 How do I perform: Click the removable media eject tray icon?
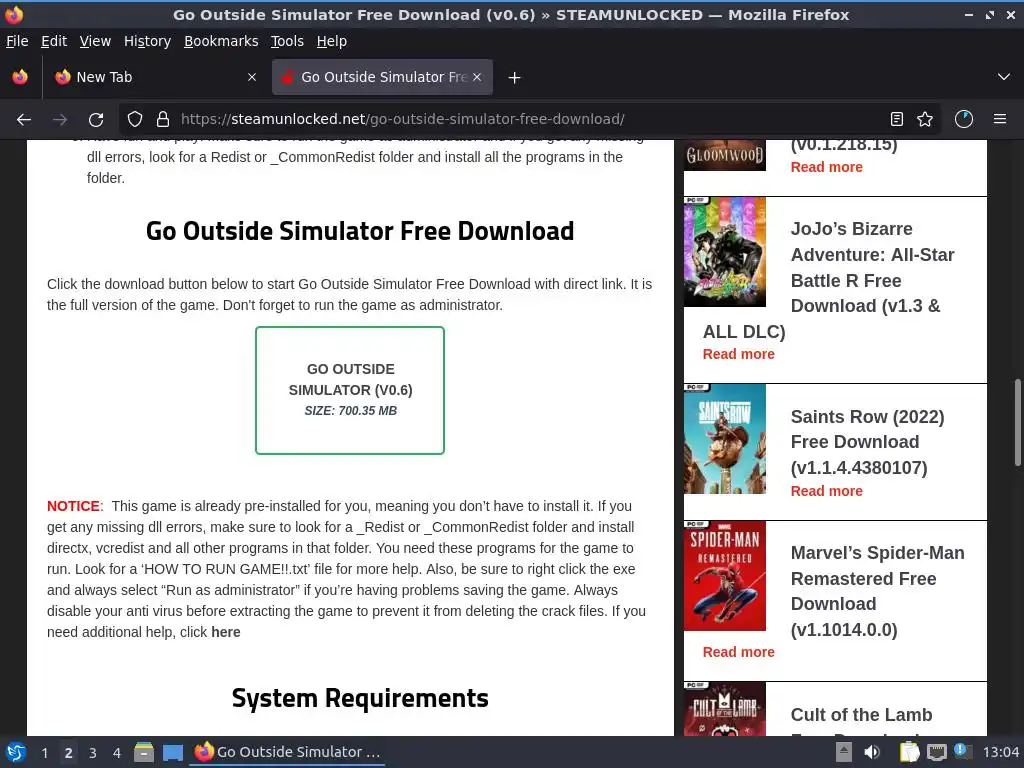point(844,752)
